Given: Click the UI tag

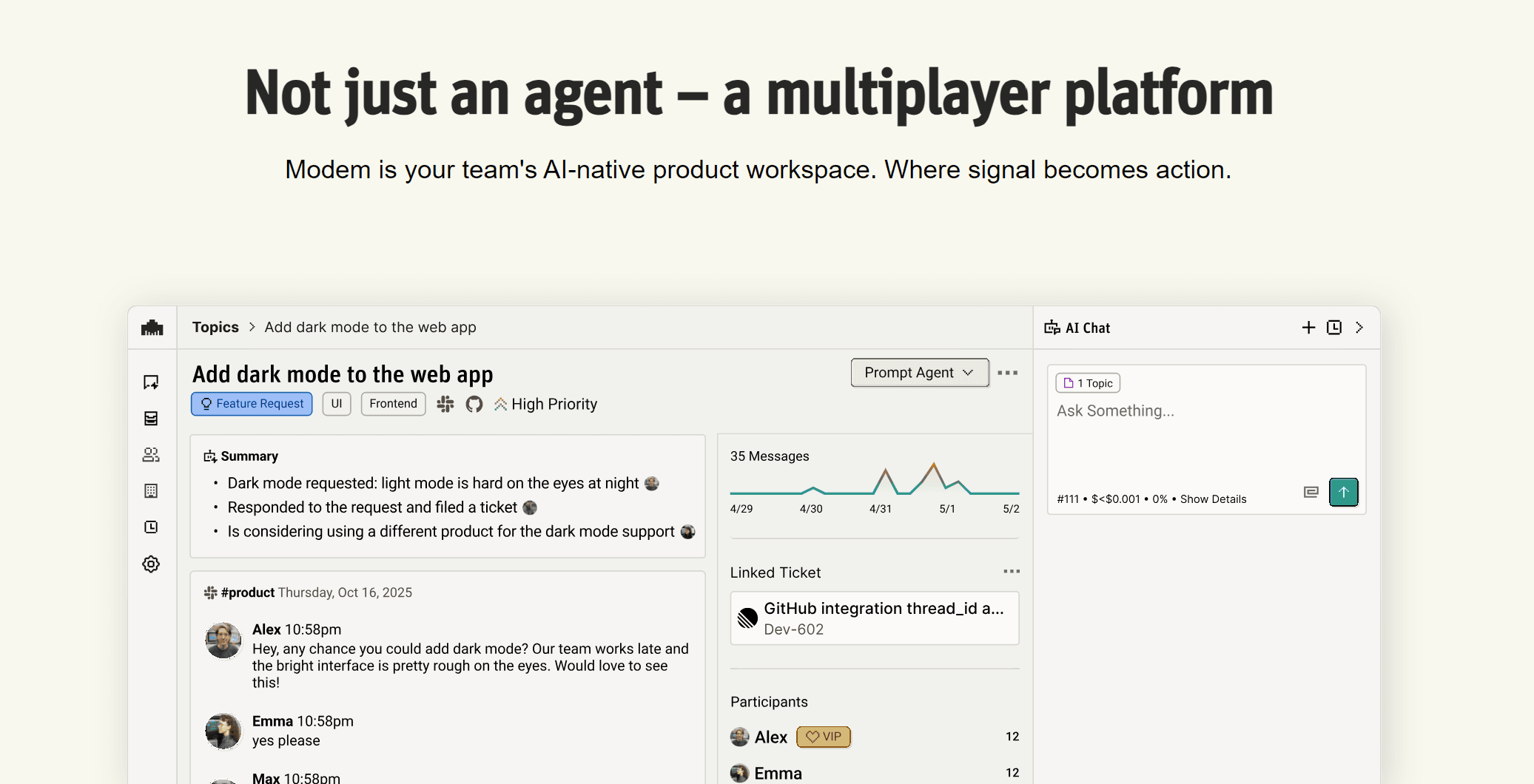Looking at the screenshot, I should tap(337, 404).
